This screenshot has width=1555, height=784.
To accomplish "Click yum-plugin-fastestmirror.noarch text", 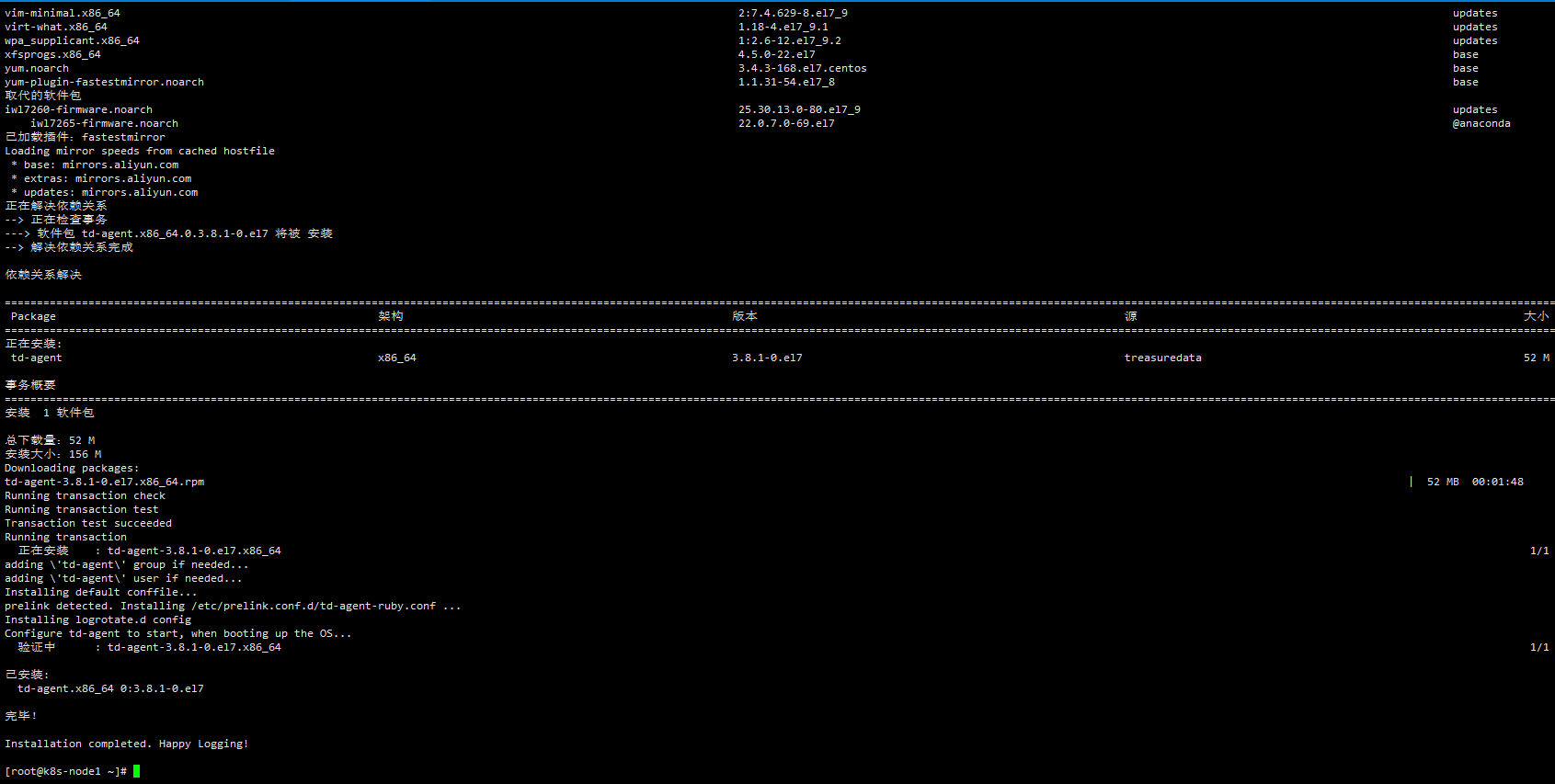I will pyautogui.click(x=104, y=82).
